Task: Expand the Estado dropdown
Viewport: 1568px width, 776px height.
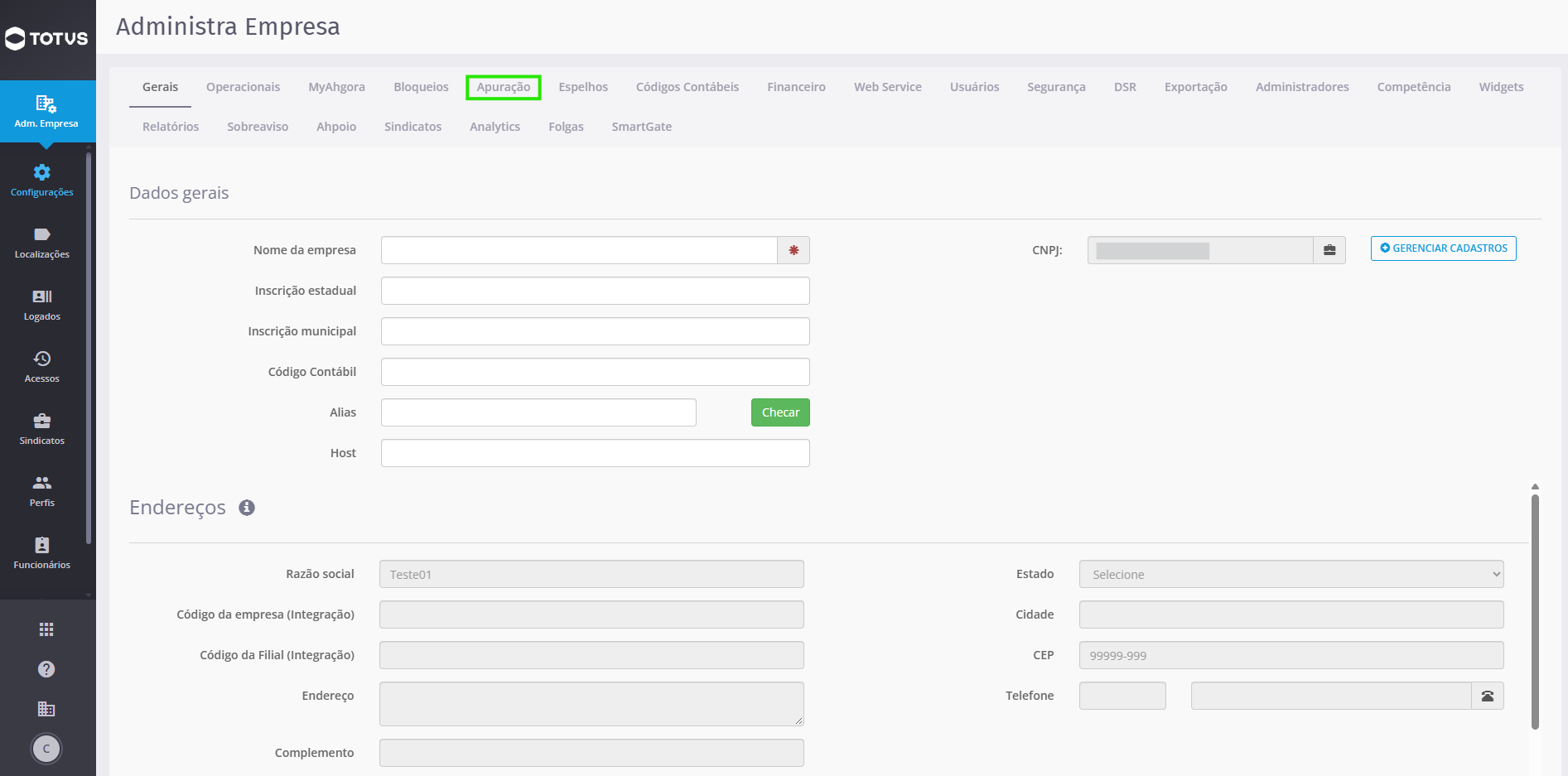Action: pos(1291,574)
